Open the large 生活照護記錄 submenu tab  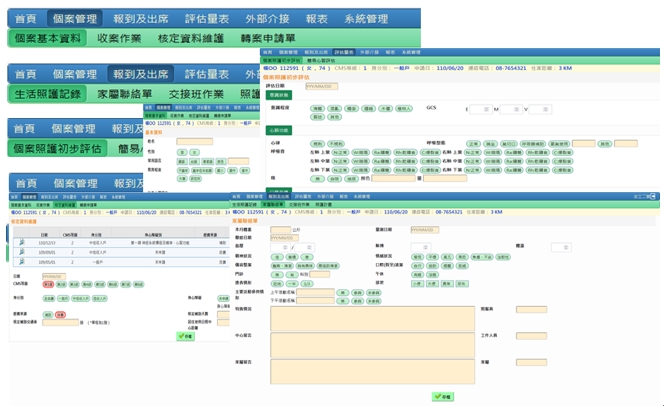click(x=48, y=93)
